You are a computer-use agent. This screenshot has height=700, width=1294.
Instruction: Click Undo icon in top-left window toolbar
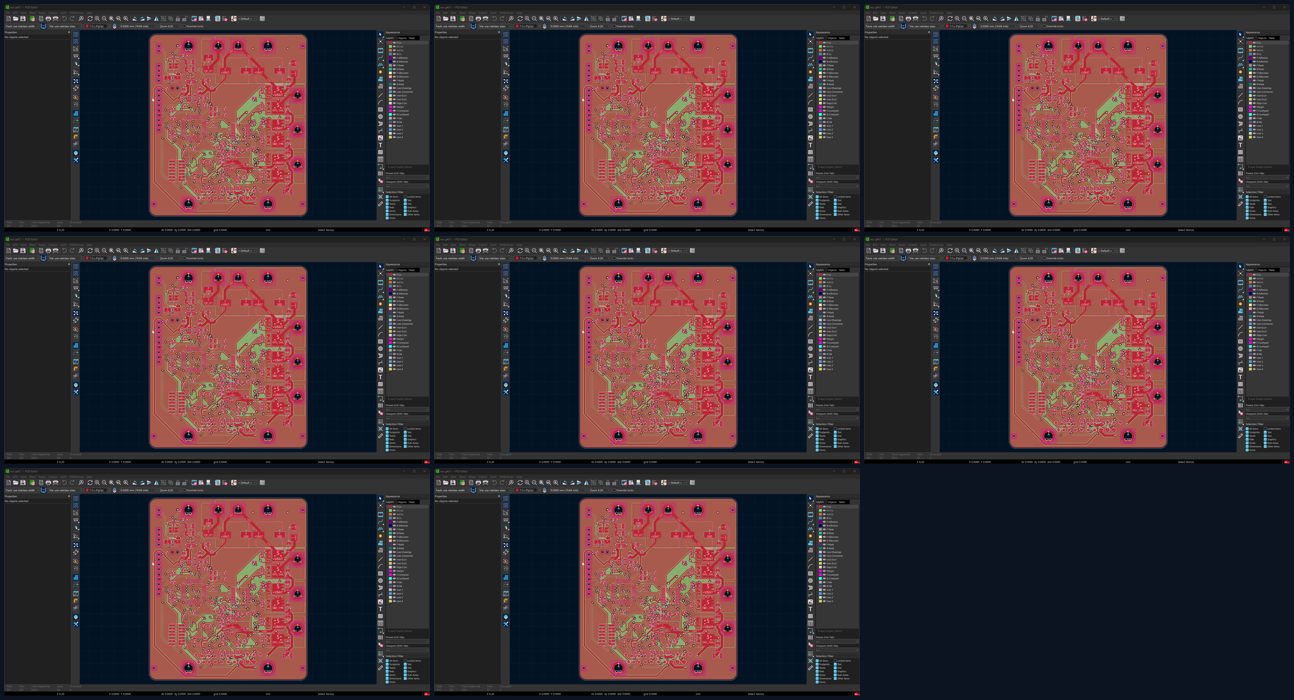(x=64, y=19)
